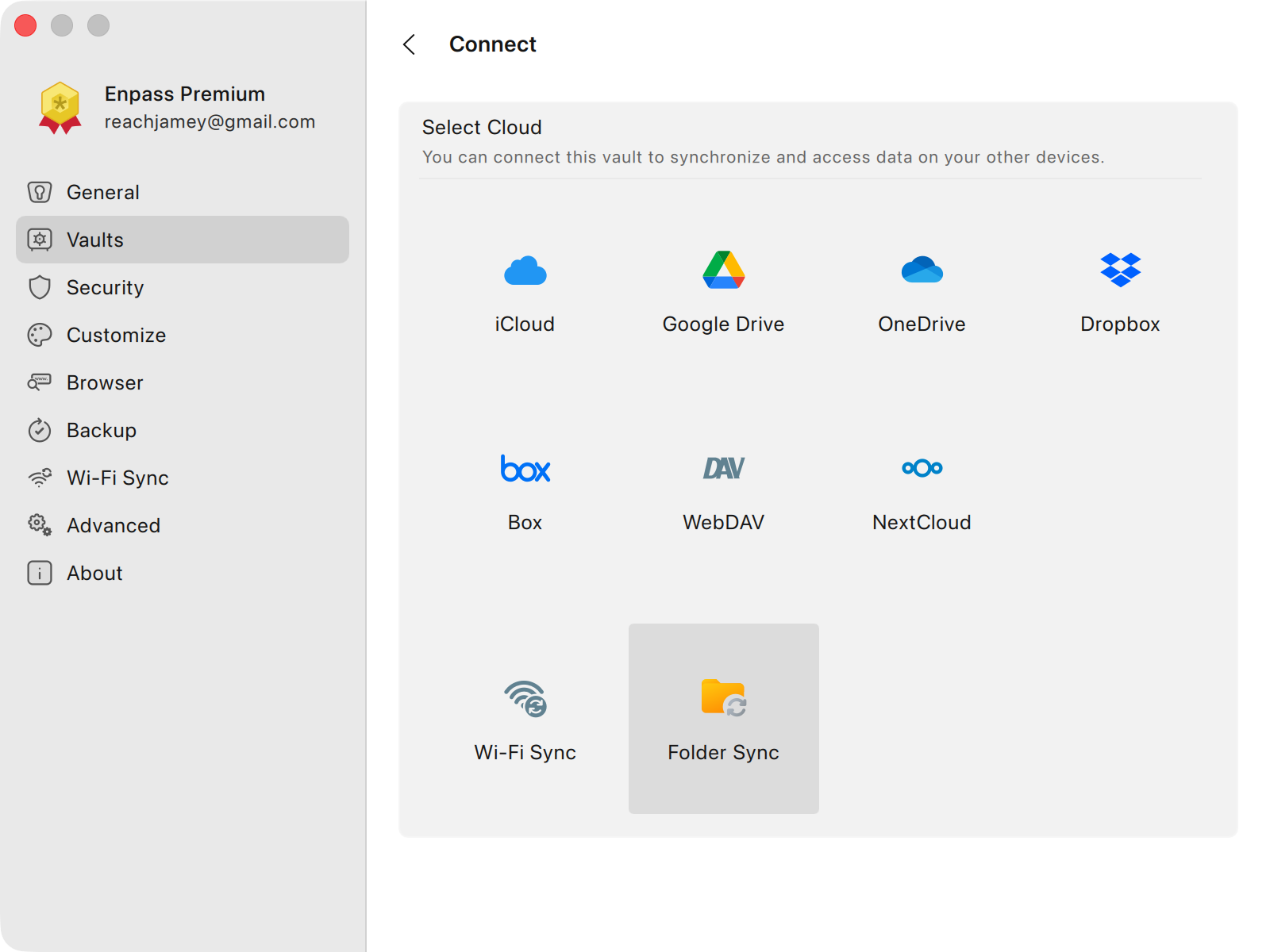
Task: Click the red close window button
Action: tap(25, 25)
